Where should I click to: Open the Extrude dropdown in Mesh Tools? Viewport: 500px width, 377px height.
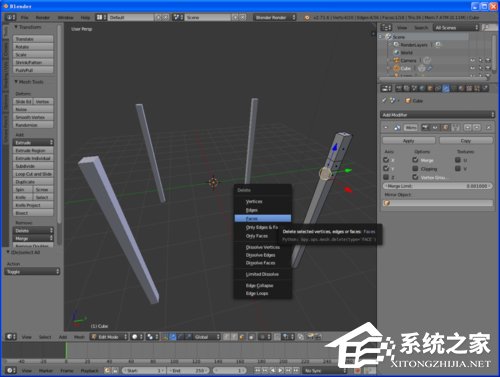(33, 142)
